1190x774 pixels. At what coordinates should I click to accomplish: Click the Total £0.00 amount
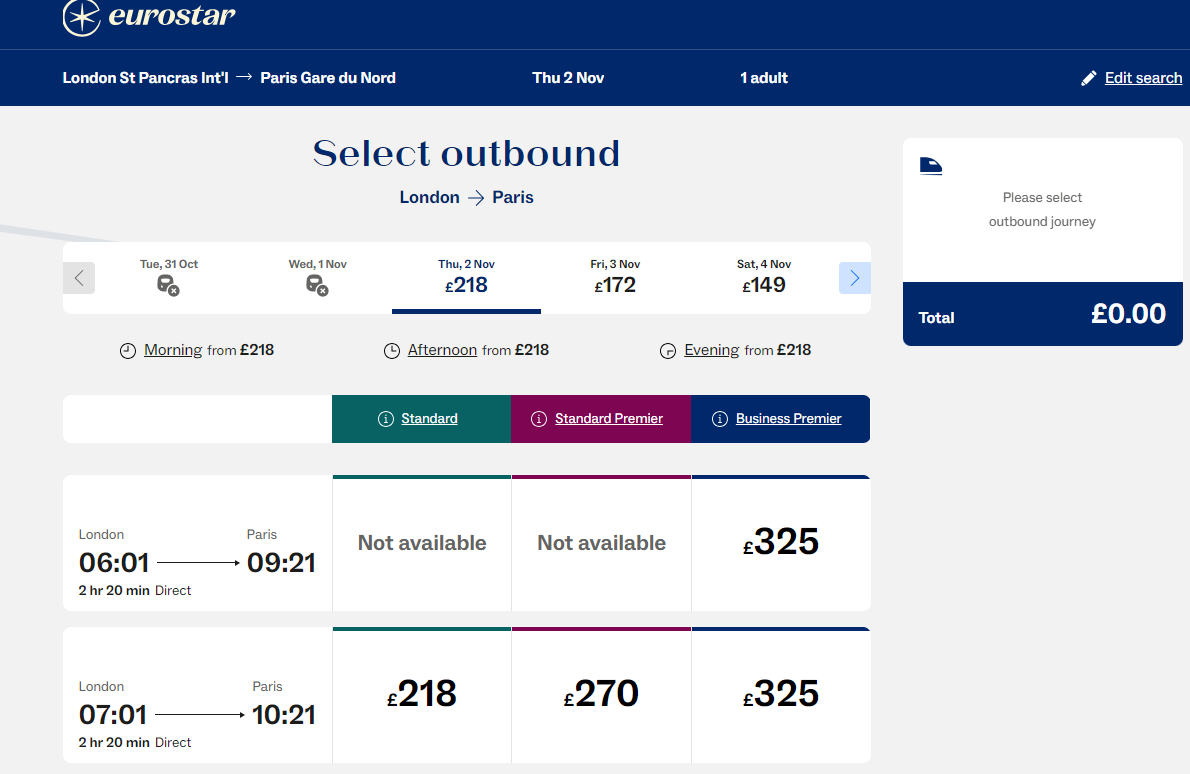tap(1129, 314)
